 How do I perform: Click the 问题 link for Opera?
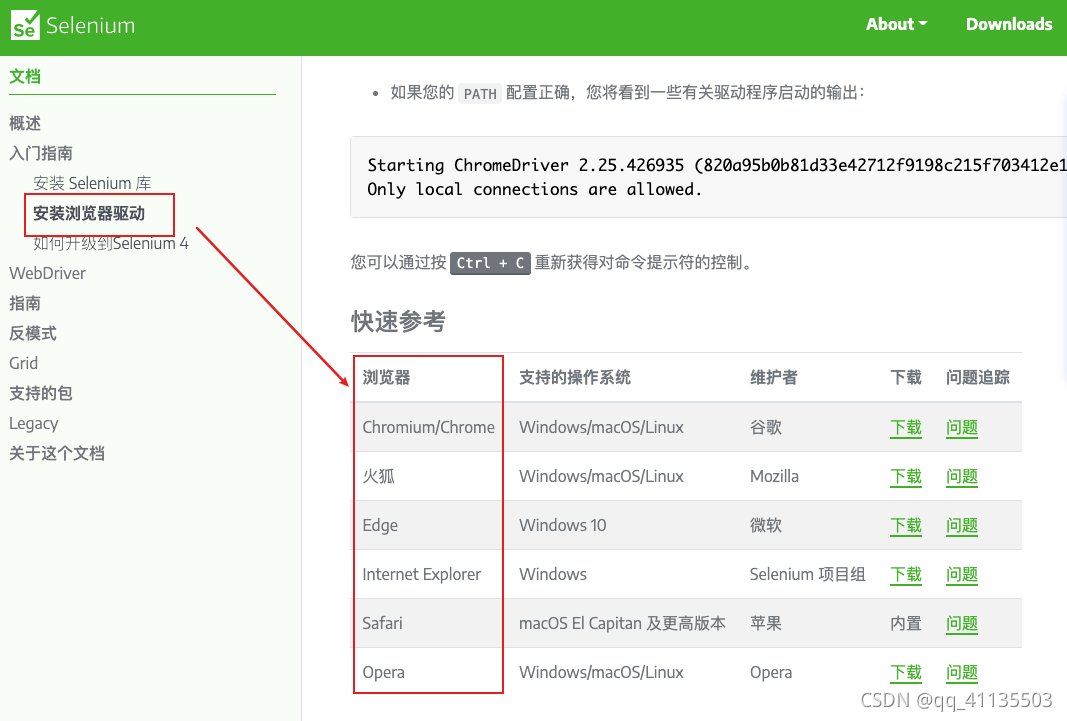(962, 672)
